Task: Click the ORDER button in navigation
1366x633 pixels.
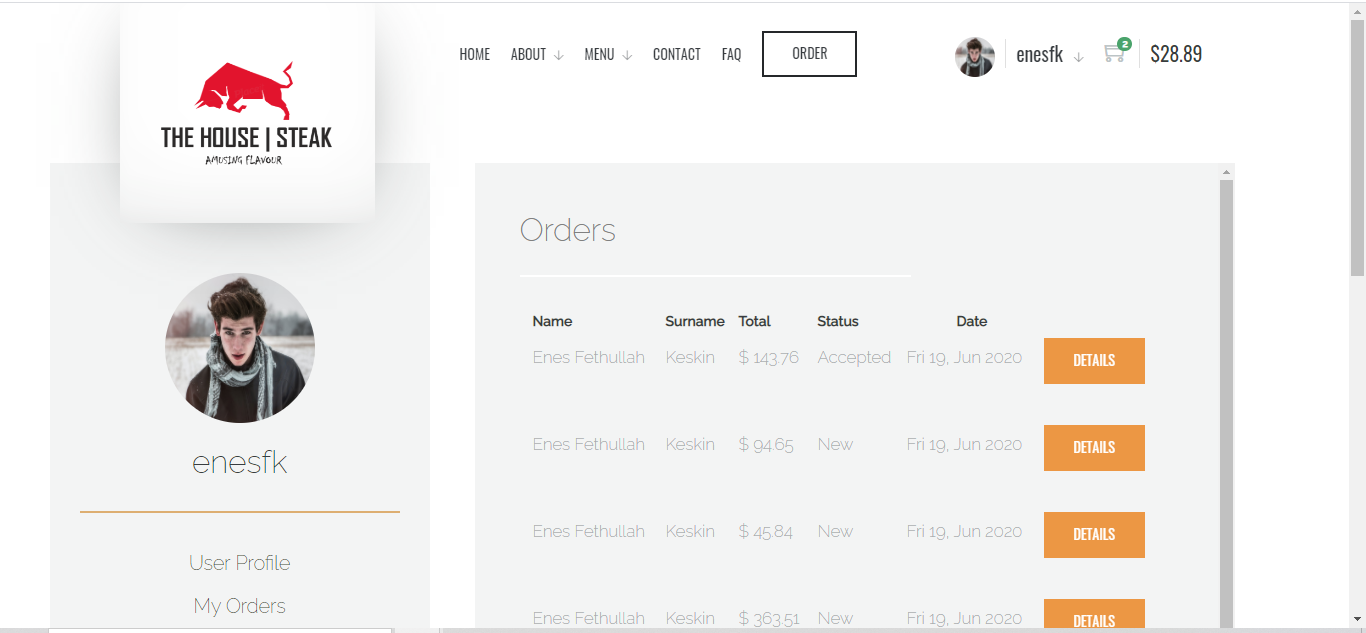Action: click(809, 54)
